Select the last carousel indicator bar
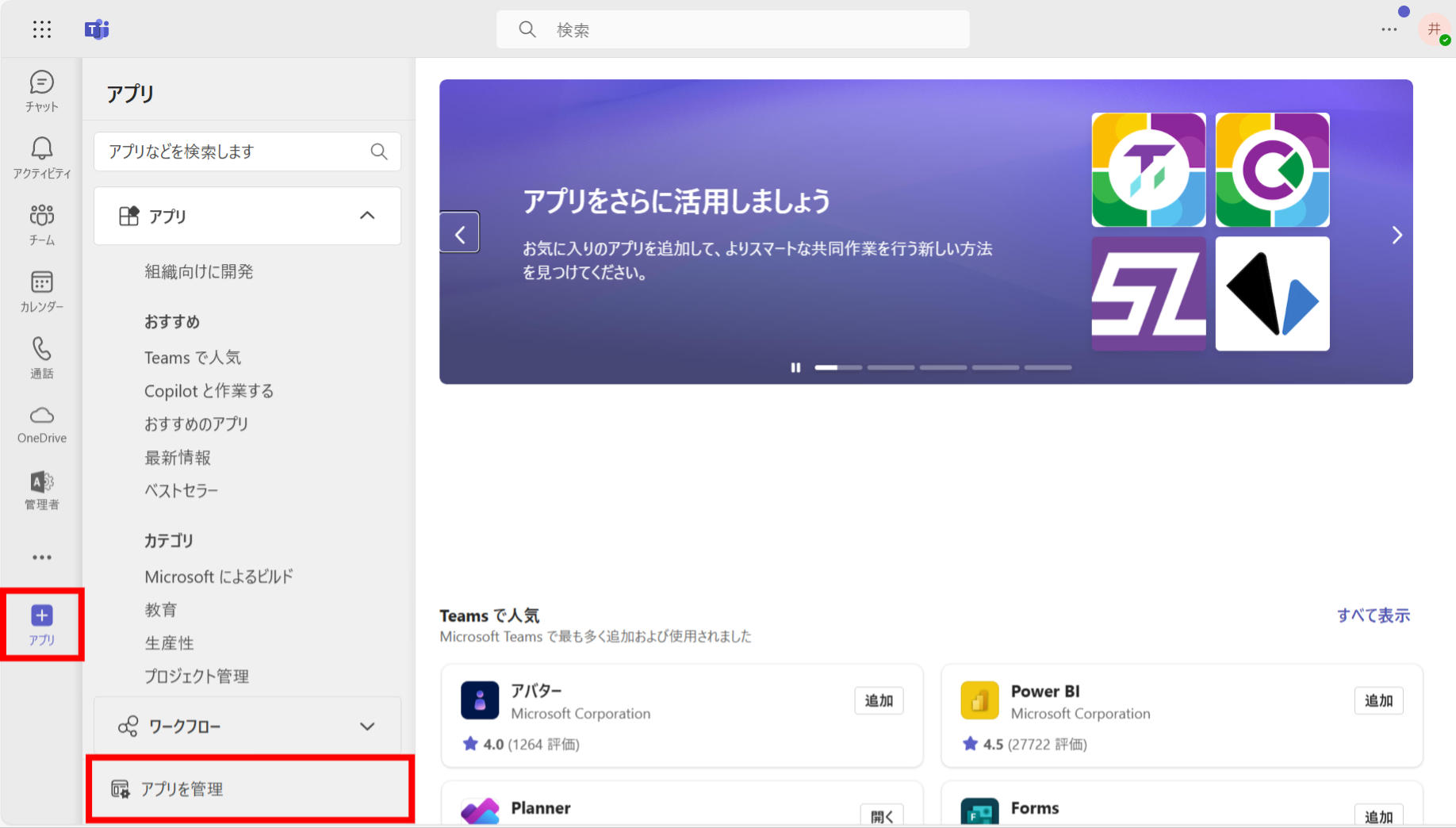This screenshot has height=828, width=1456. (x=1048, y=367)
